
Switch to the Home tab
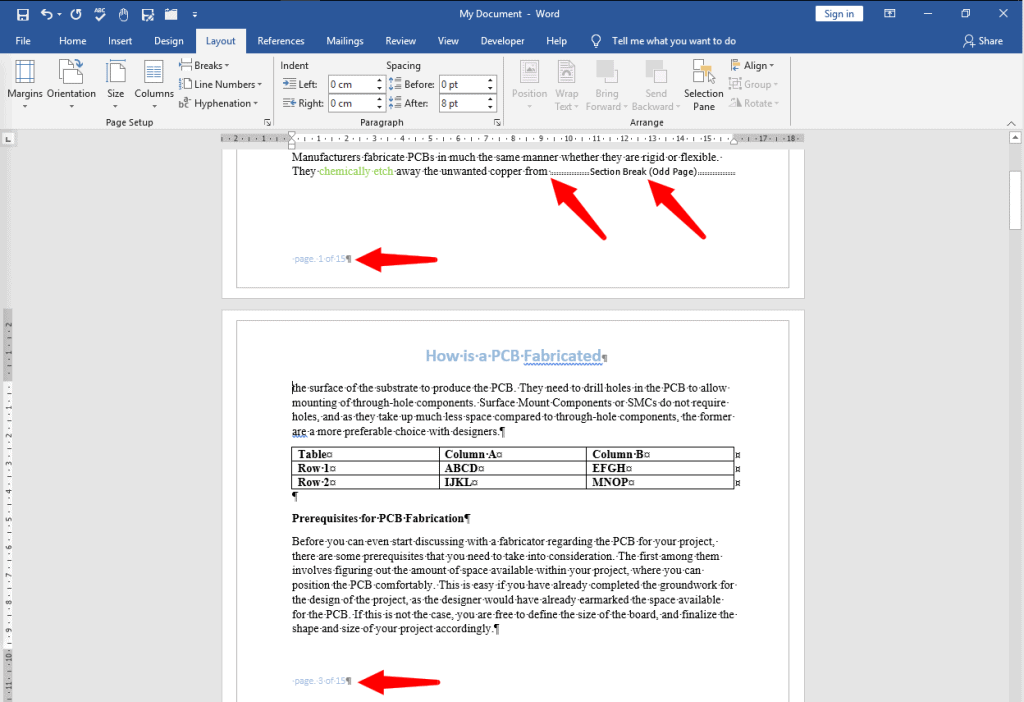[72, 40]
